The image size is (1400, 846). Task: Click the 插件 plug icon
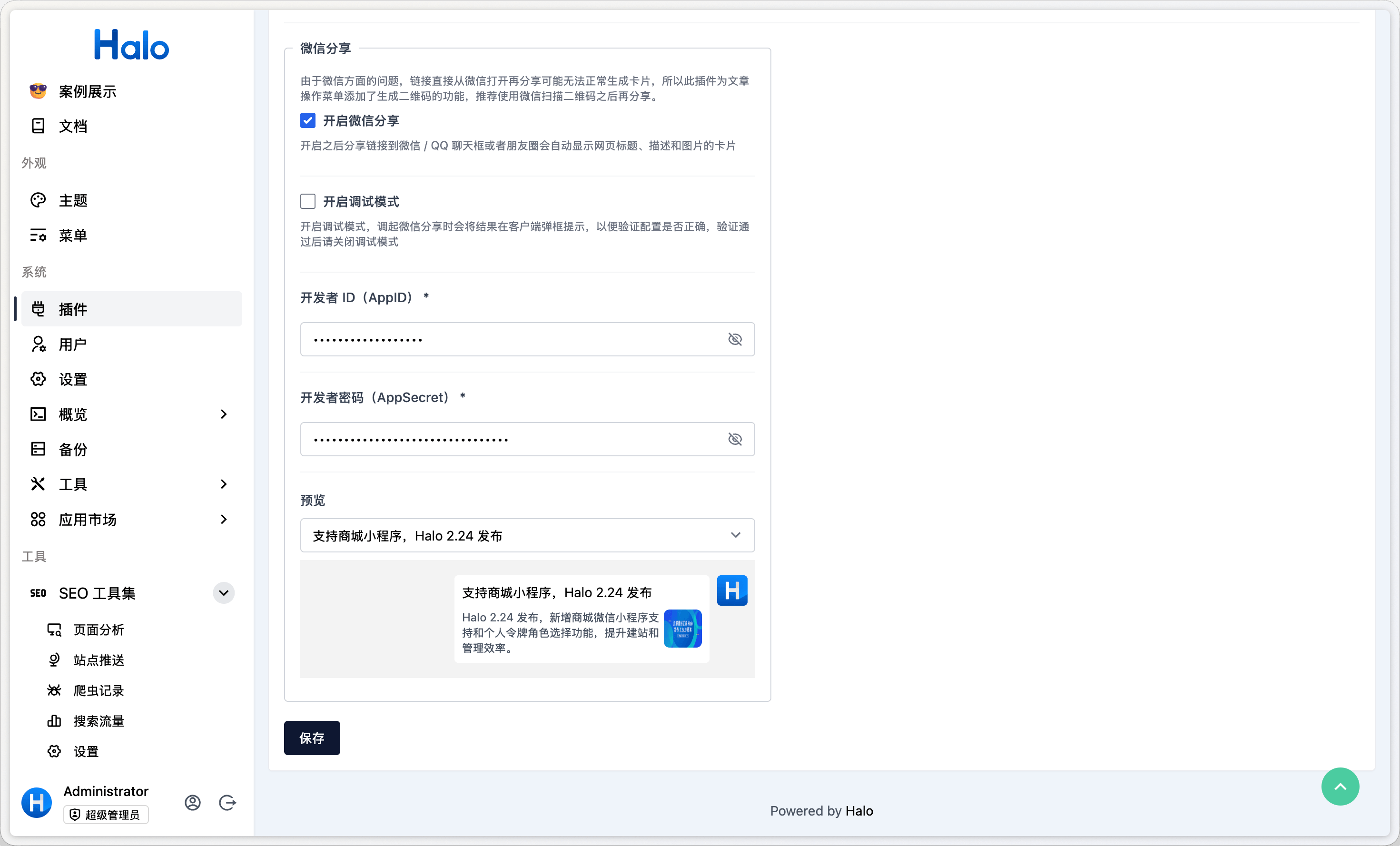[38, 309]
